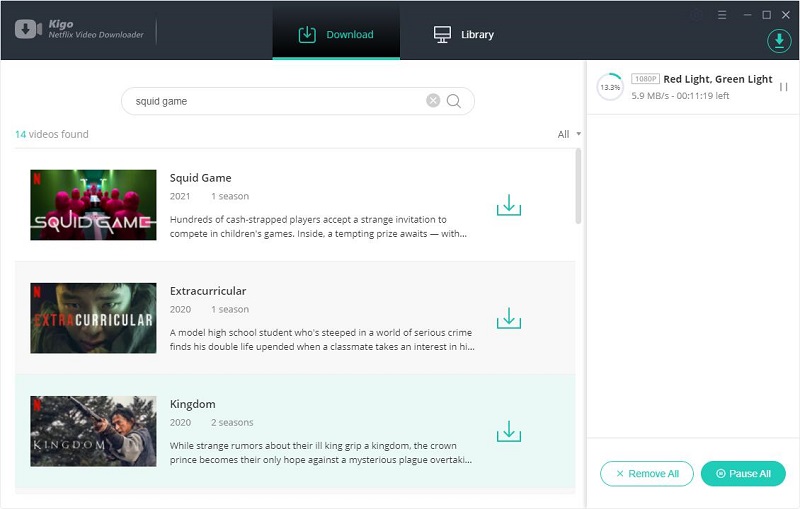800x509 pixels.
Task: Click the results list scrollbar
Action: pyautogui.click(x=578, y=186)
